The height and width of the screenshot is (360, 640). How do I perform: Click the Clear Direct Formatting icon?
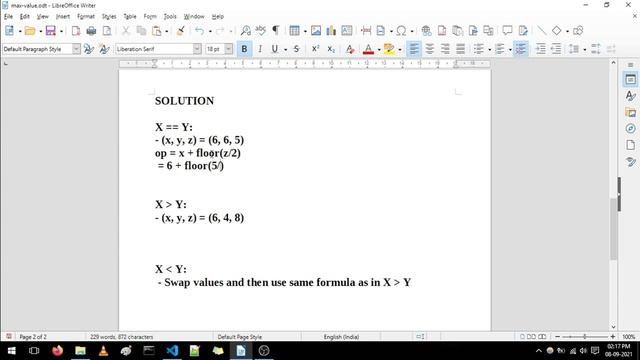[350, 49]
